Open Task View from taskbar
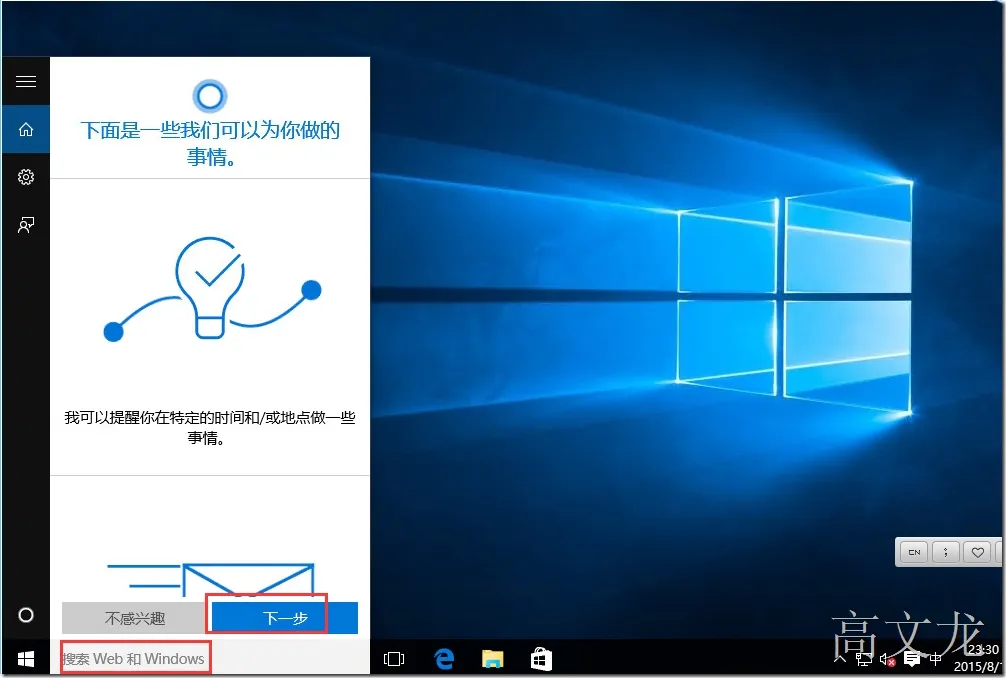The image size is (1006, 678). (393, 659)
